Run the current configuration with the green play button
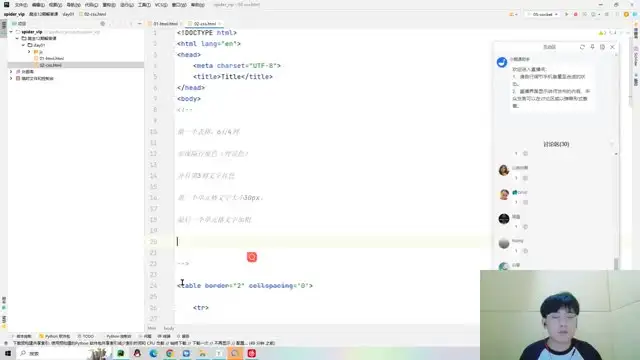 567,14
